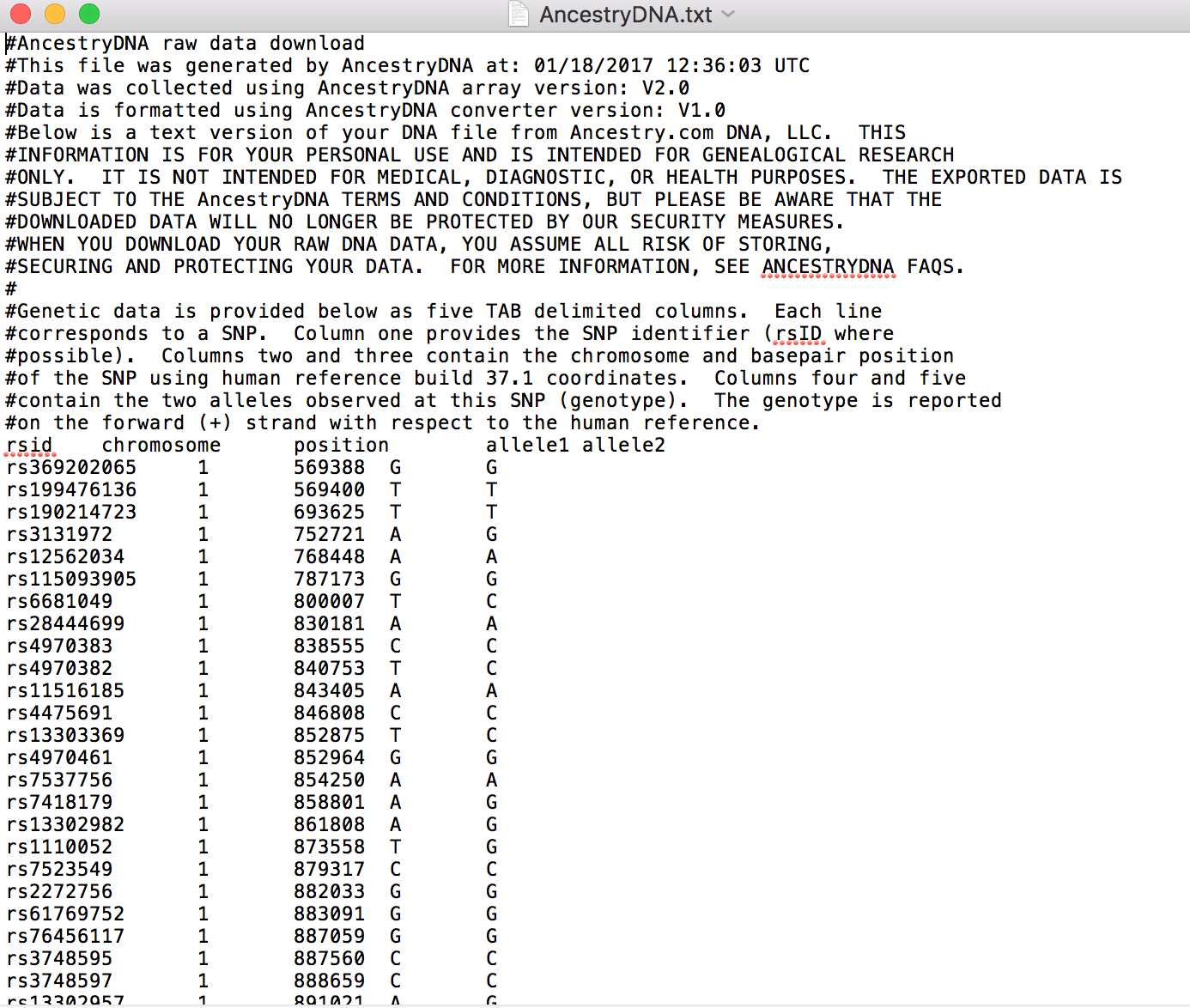Click rs61769752 identifier
The image size is (1190, 1008).
point(65,914)
